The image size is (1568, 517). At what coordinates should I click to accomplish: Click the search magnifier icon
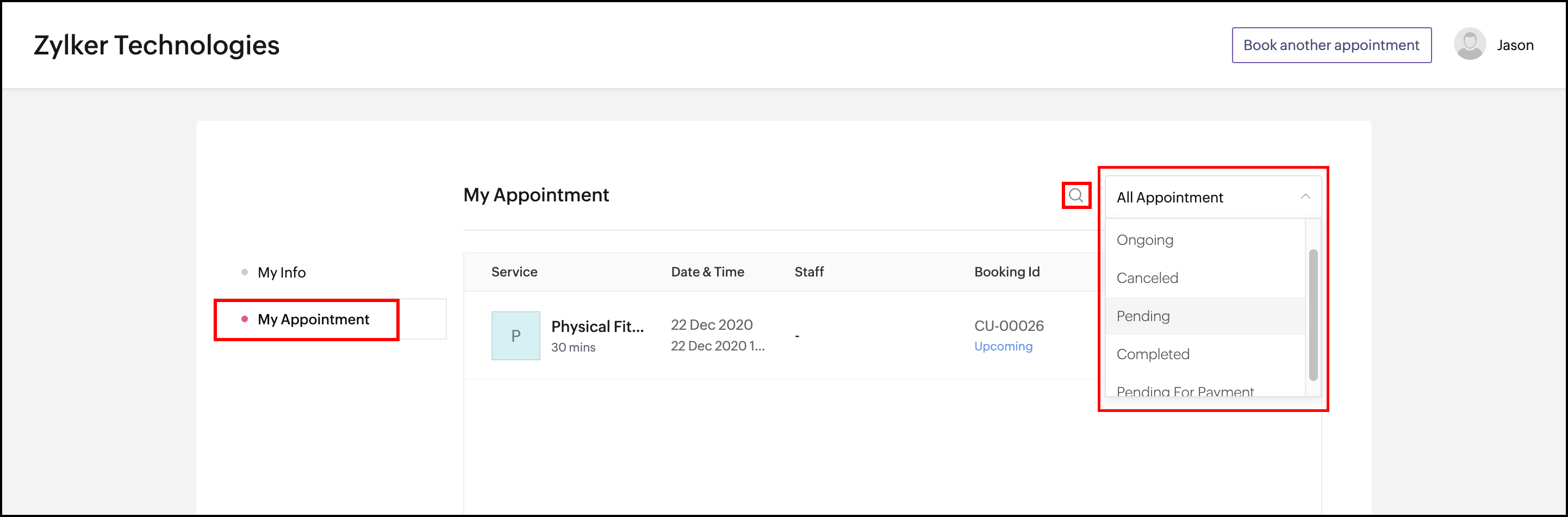[x=1075, y=195]
